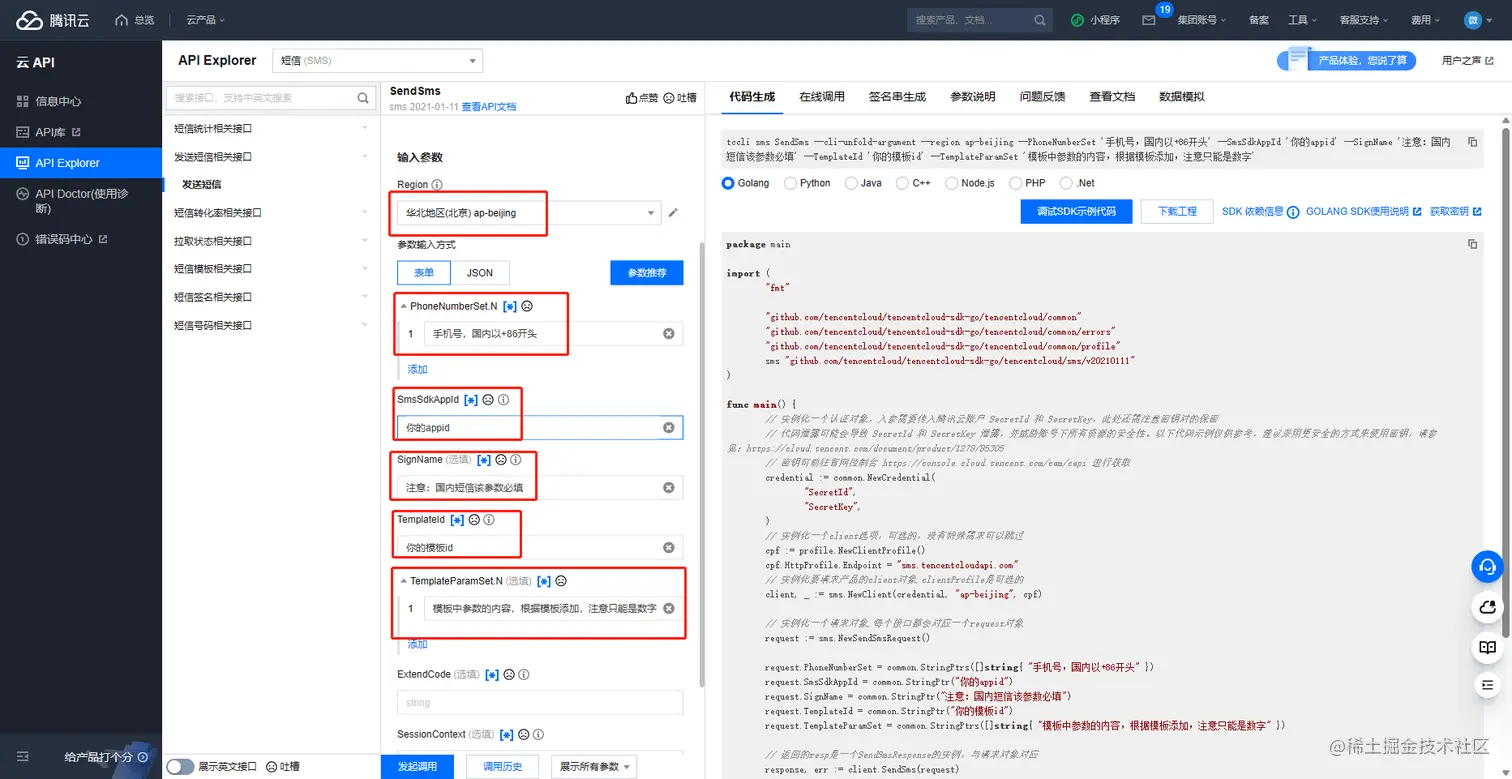Click the info icon beside SDK 依赖信息
Screen dimensions: 1512x779
[1293, 212]
